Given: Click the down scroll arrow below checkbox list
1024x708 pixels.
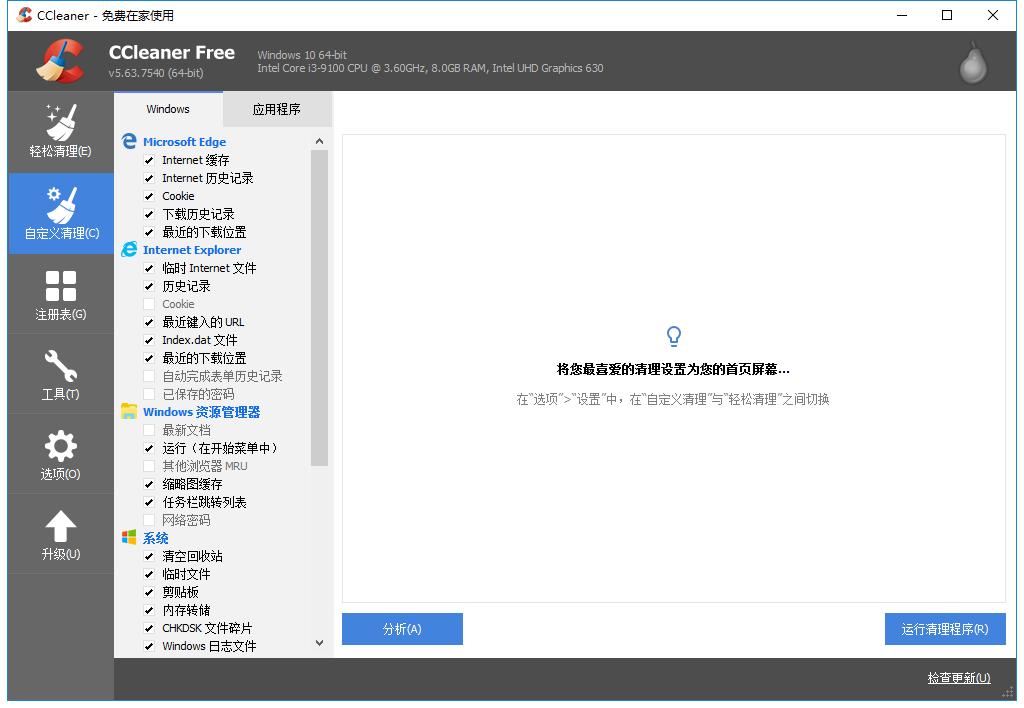Looking at the screenshot, I should (x=319, y=643).
